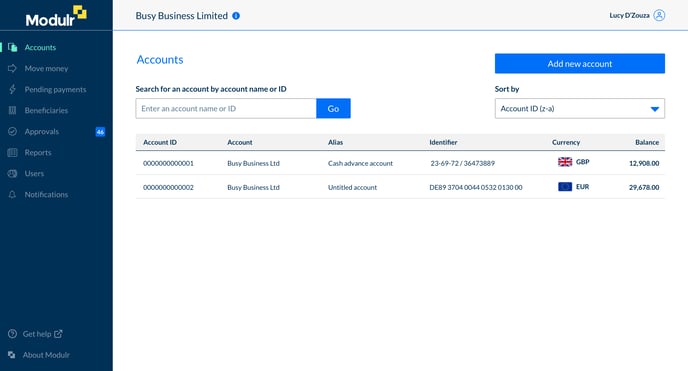Screen dimensions: 688x371
Task: Select account ID 0000000000001
Action: [x=168, y=163]
